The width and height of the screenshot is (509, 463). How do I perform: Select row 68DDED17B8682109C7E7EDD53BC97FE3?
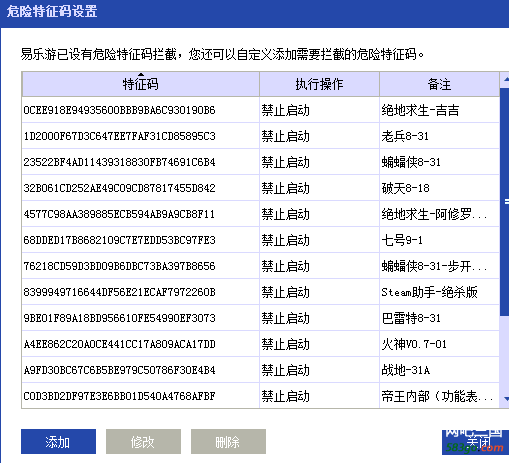point(260,240)
